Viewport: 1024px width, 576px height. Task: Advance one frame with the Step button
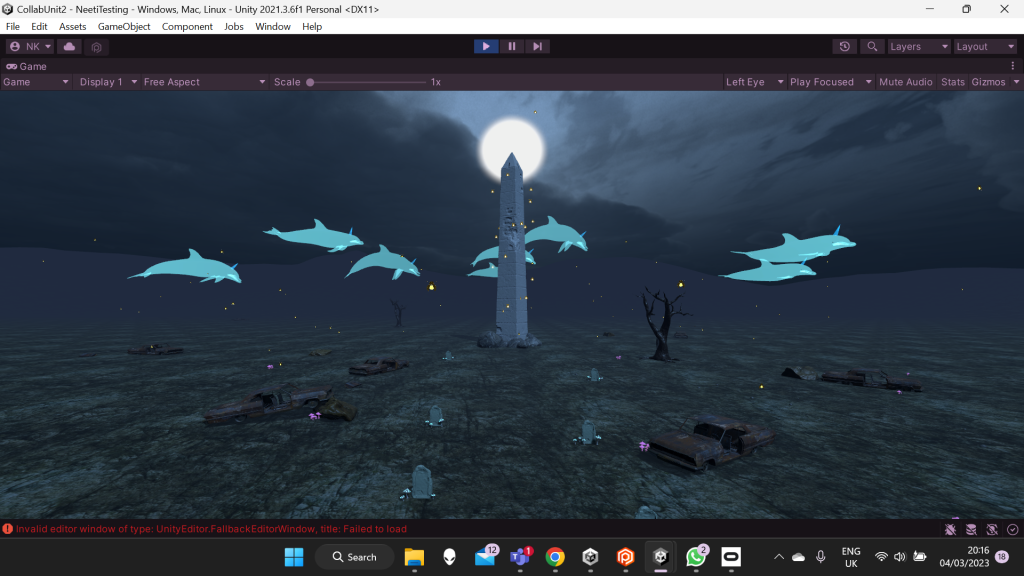tap(537, 46)
